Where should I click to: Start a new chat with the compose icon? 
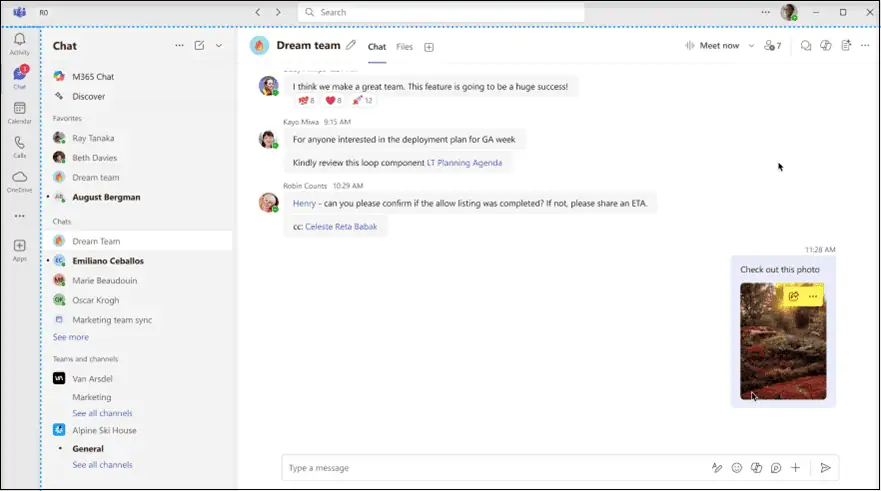[199, 46]
